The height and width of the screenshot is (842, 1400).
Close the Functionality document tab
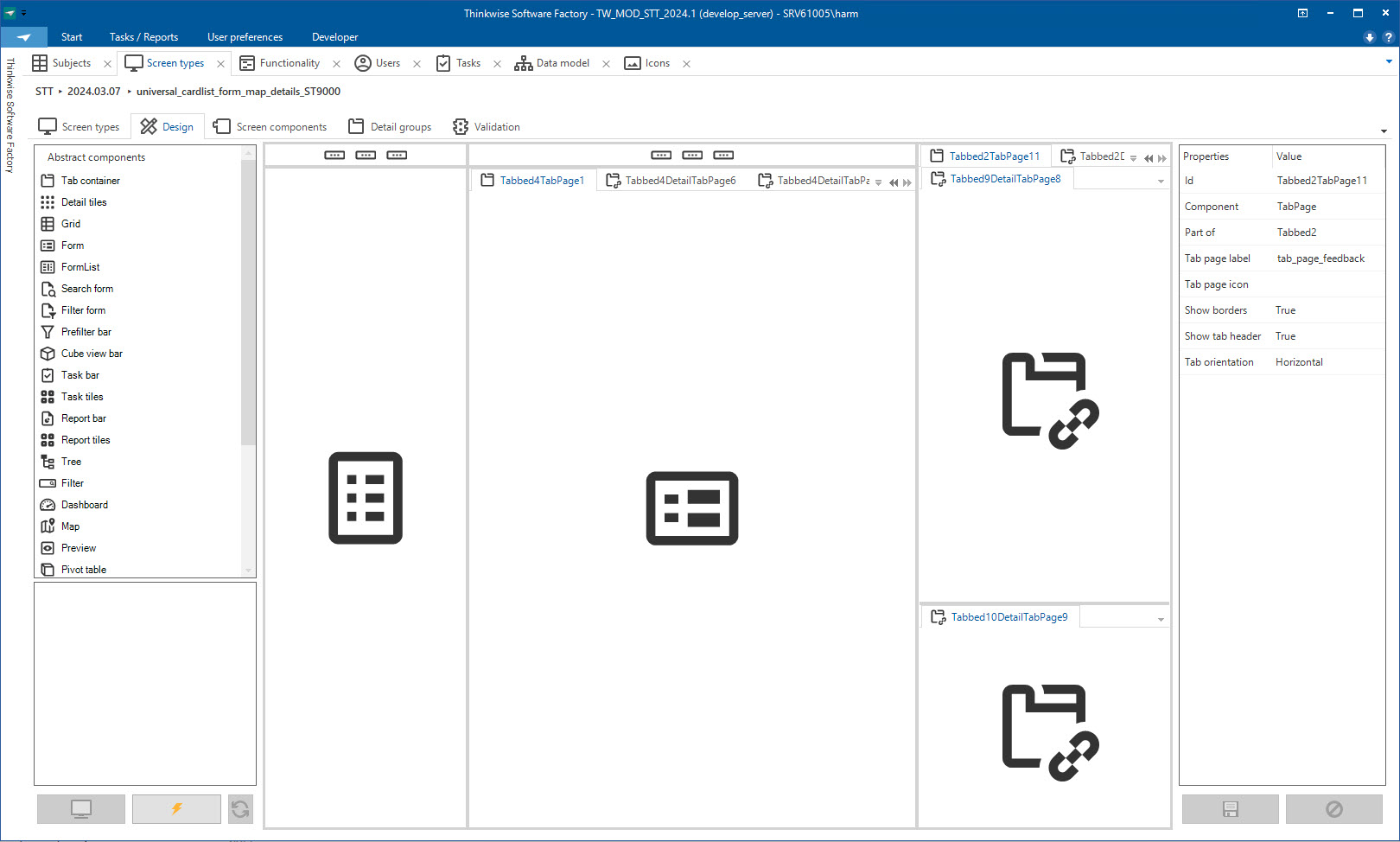(336, 64)
